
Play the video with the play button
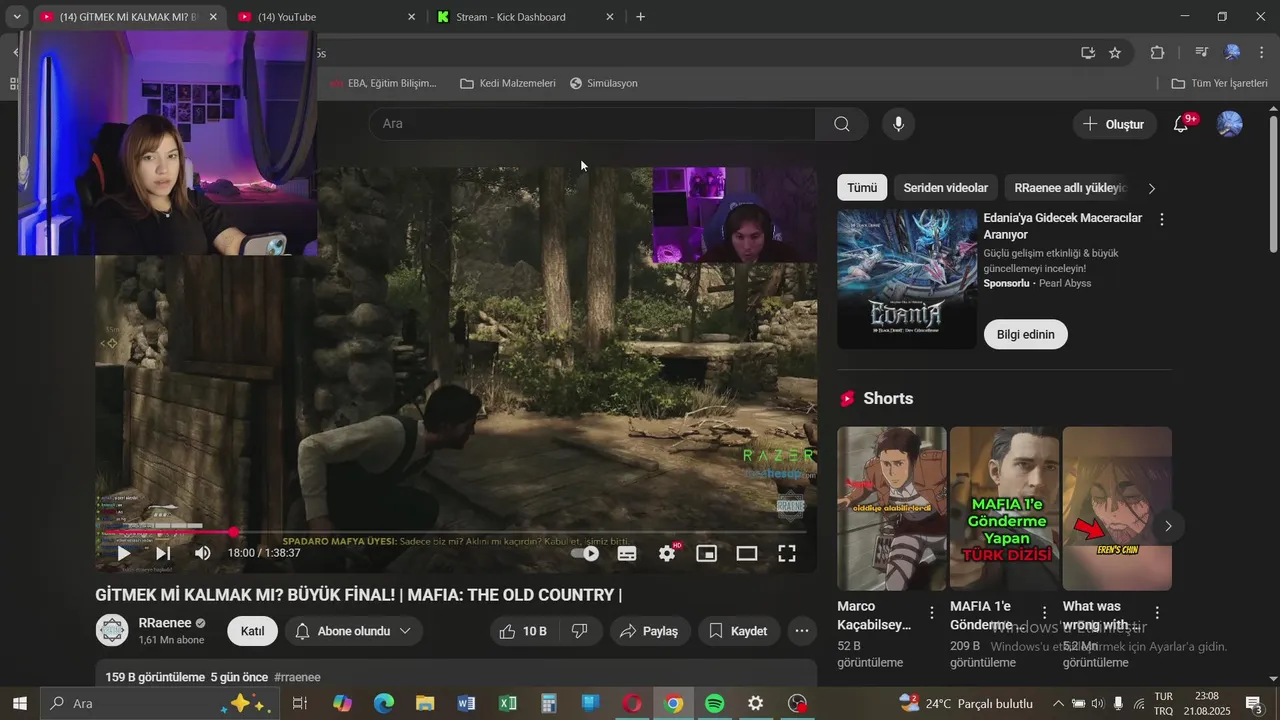click(124, 553)
